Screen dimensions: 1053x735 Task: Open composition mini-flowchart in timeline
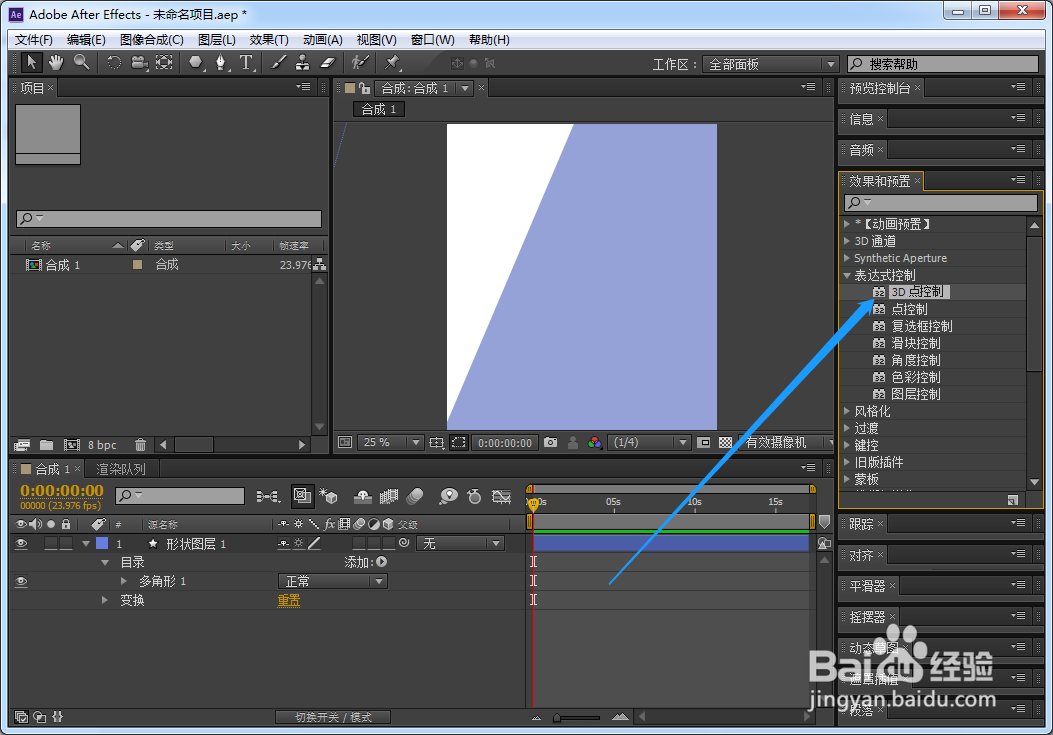point(268,496)
